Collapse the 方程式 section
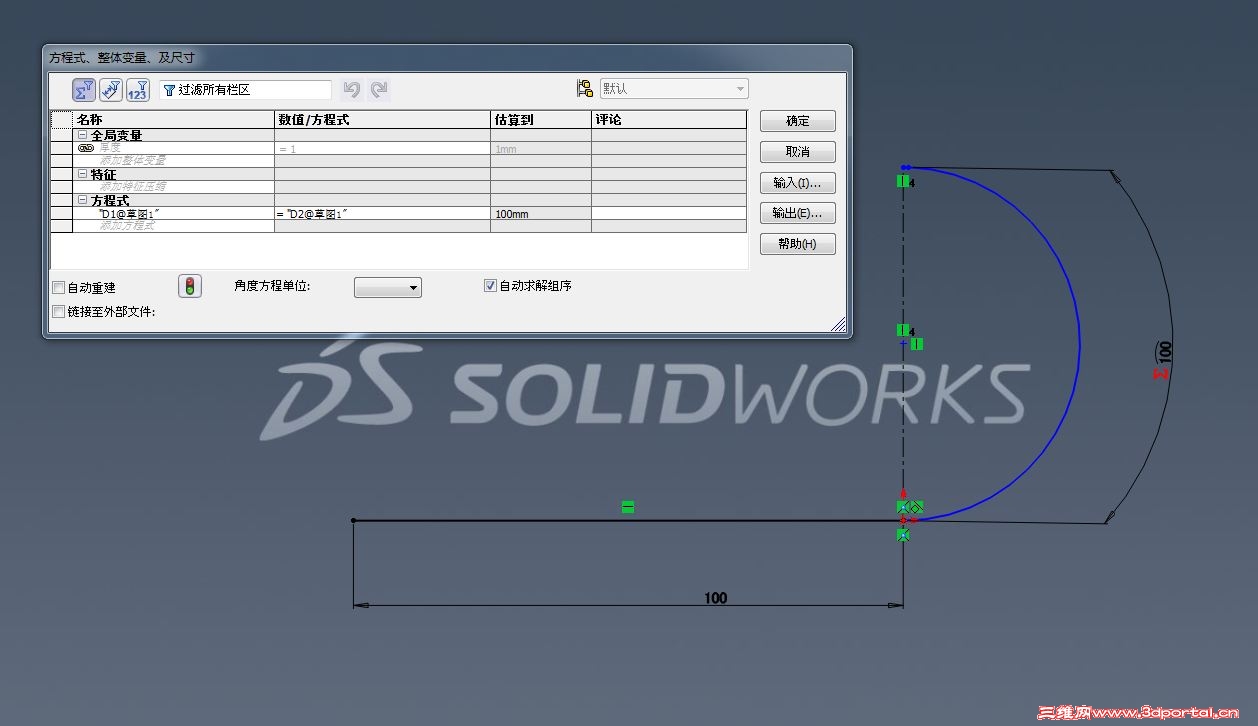The image size is (1258, 726). coord(83,201)
